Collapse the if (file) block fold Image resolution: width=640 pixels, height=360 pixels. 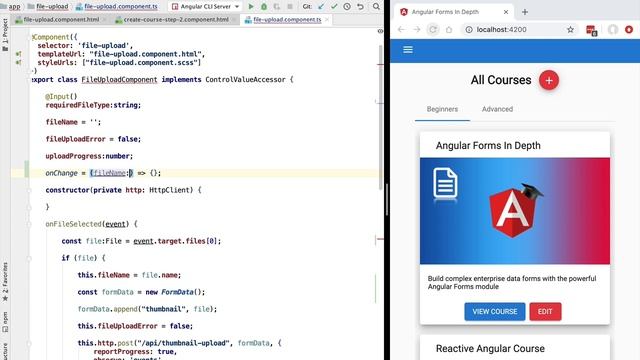pos(29,258)
